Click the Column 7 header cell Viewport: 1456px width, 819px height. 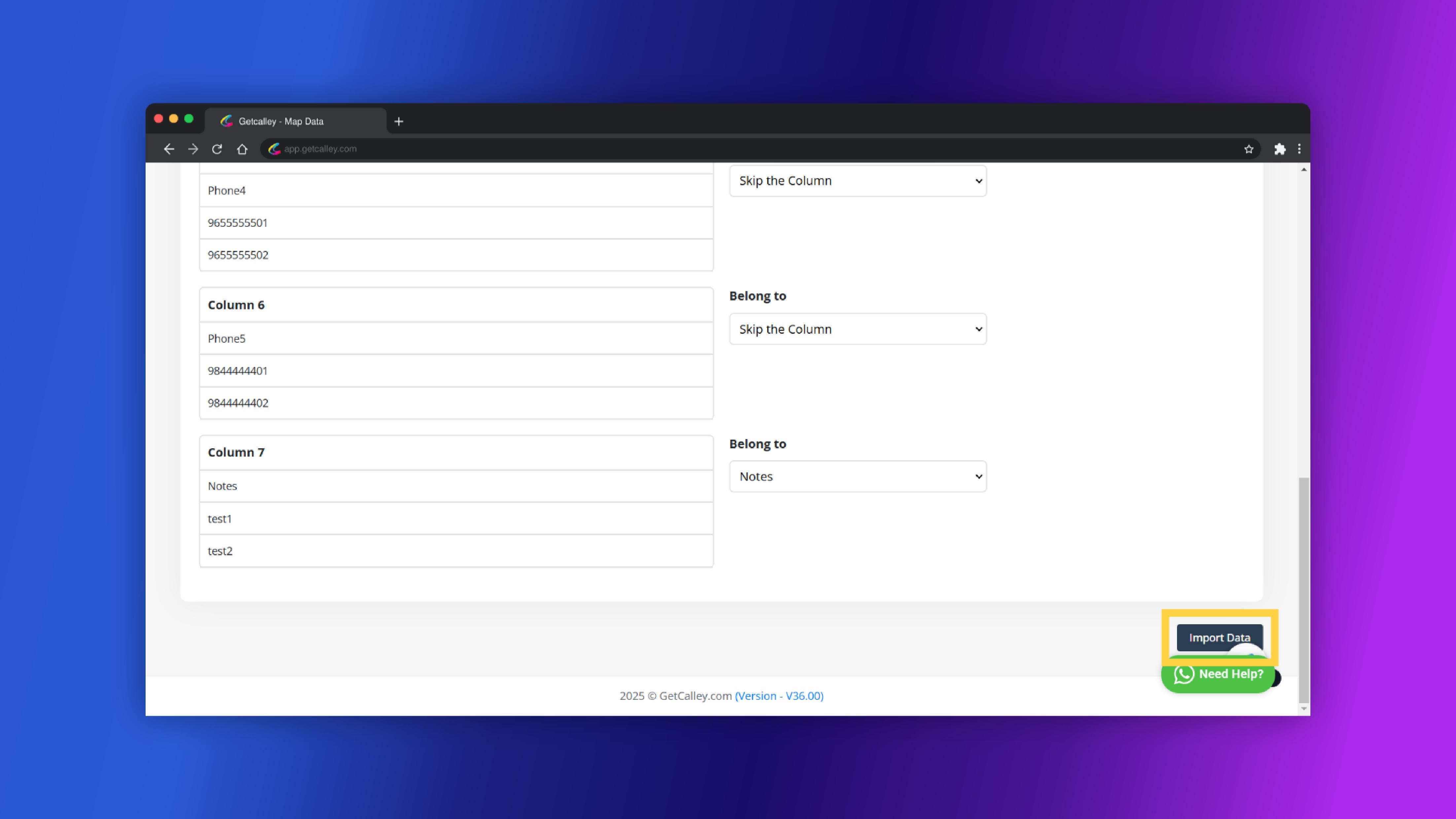(456, 453)
